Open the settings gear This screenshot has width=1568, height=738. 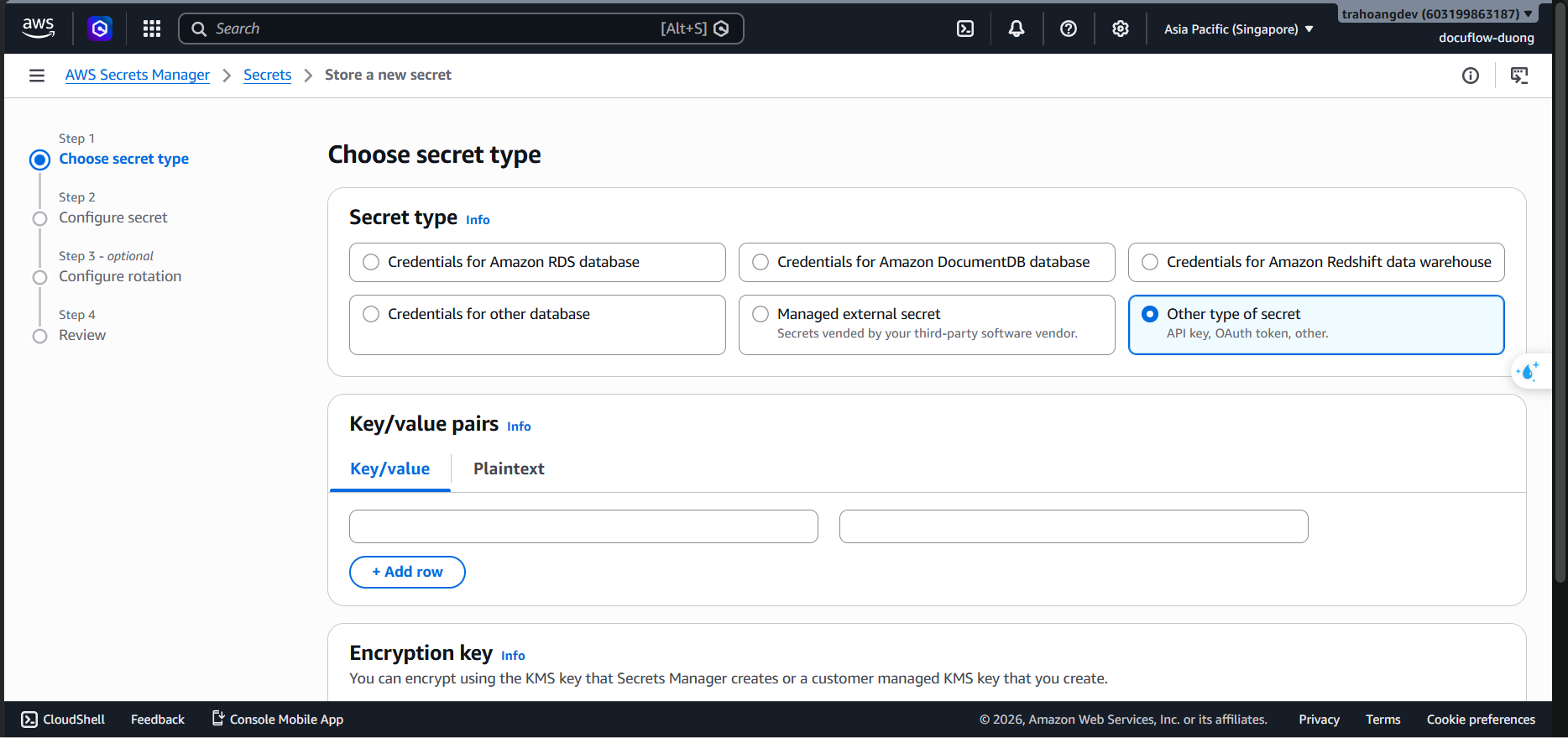[1121, 29]
